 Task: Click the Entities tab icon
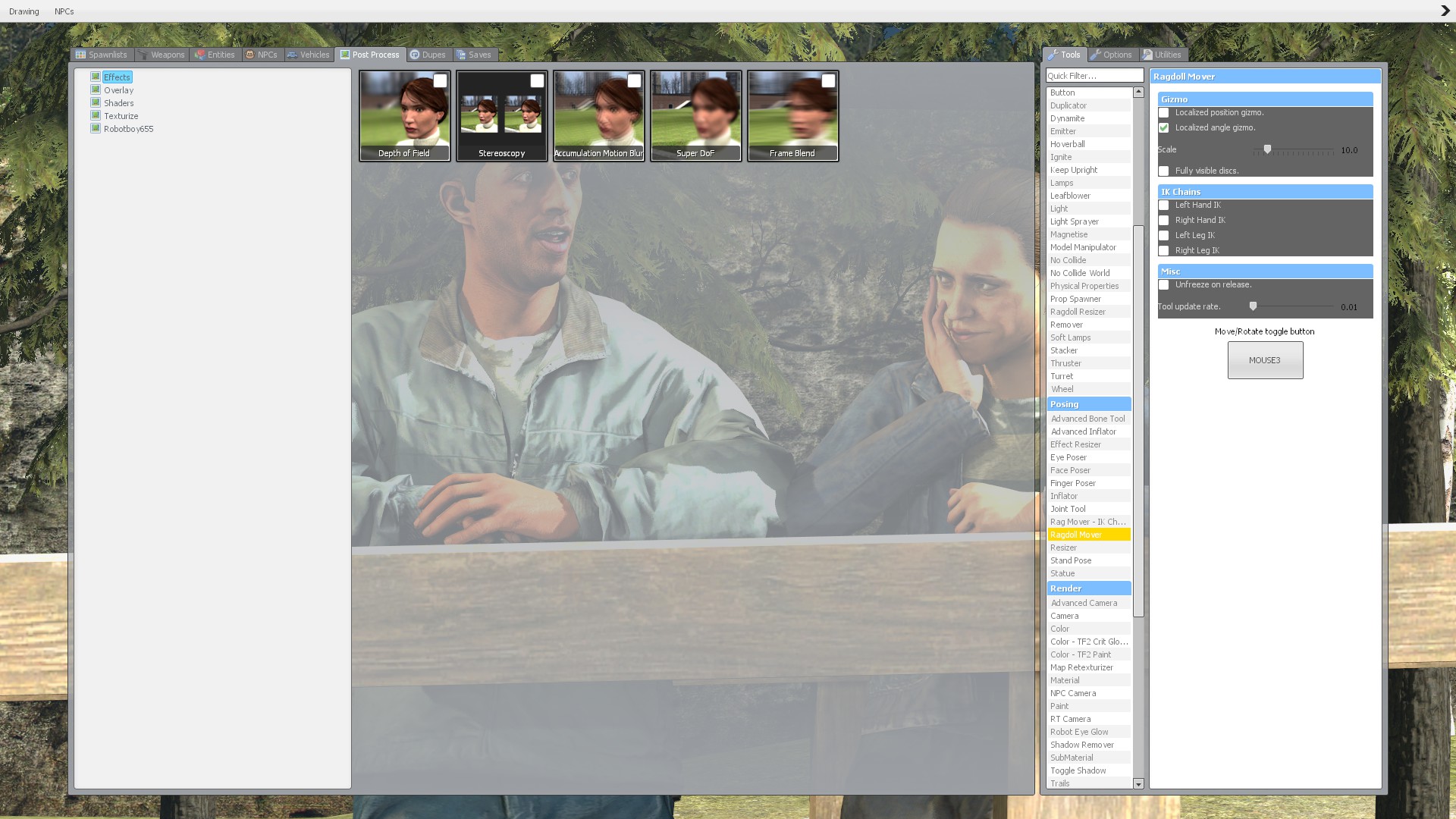coord(200,55)
